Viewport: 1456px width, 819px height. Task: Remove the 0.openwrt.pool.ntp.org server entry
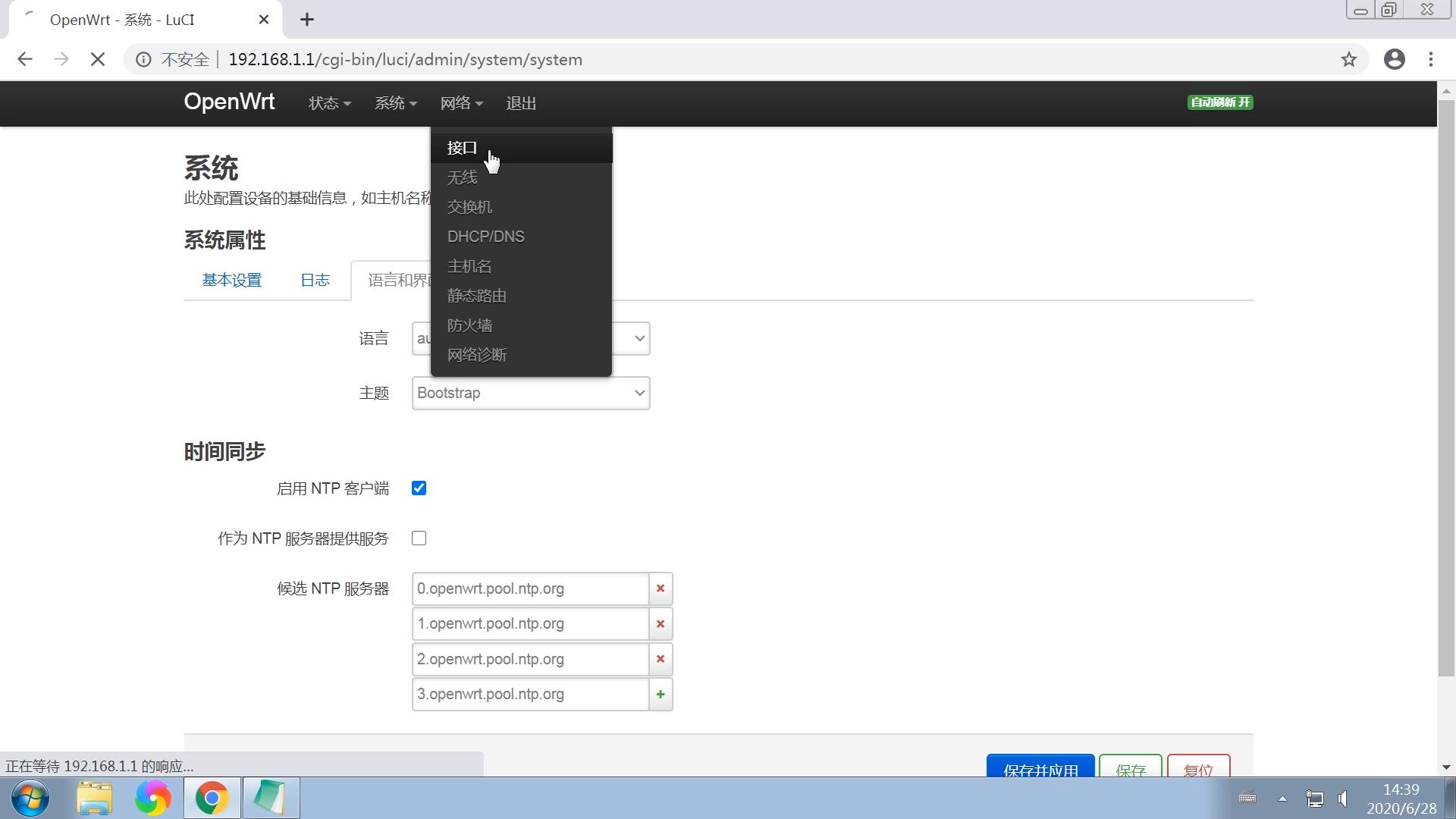[x=660, y=588]
